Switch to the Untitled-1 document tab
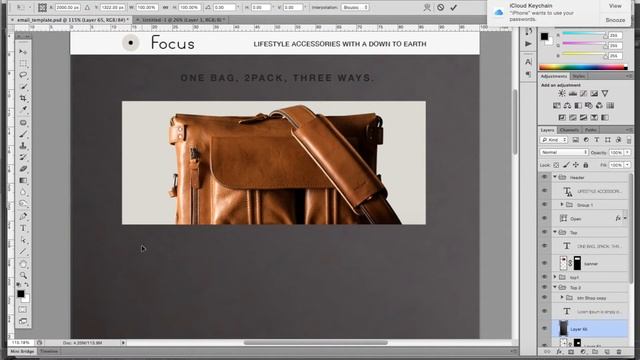Viewport: 640px width, 360px height. [182, 19]
